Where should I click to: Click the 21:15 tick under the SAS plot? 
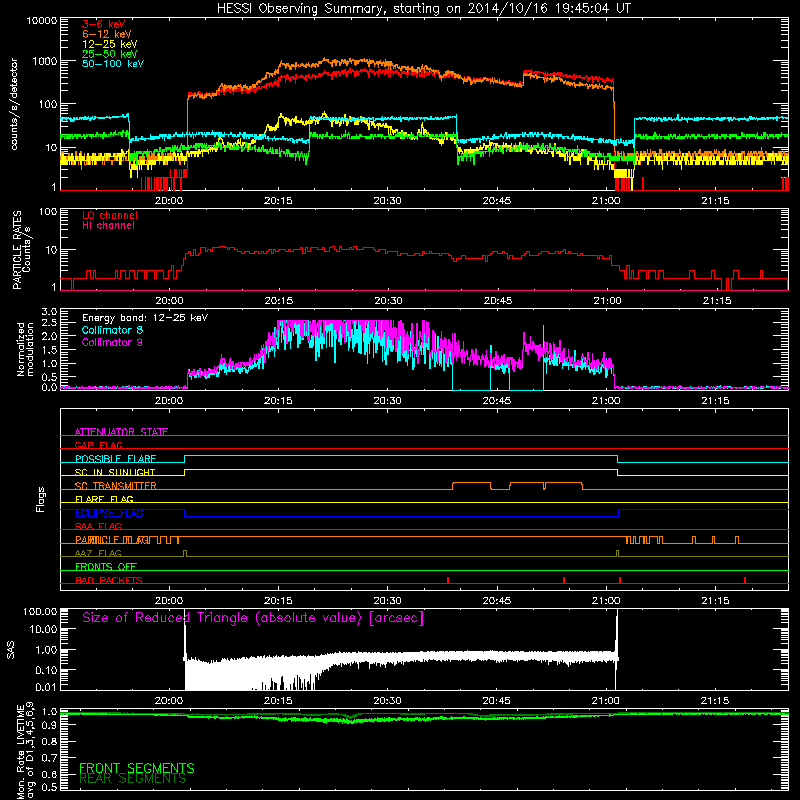pos(715,701)
